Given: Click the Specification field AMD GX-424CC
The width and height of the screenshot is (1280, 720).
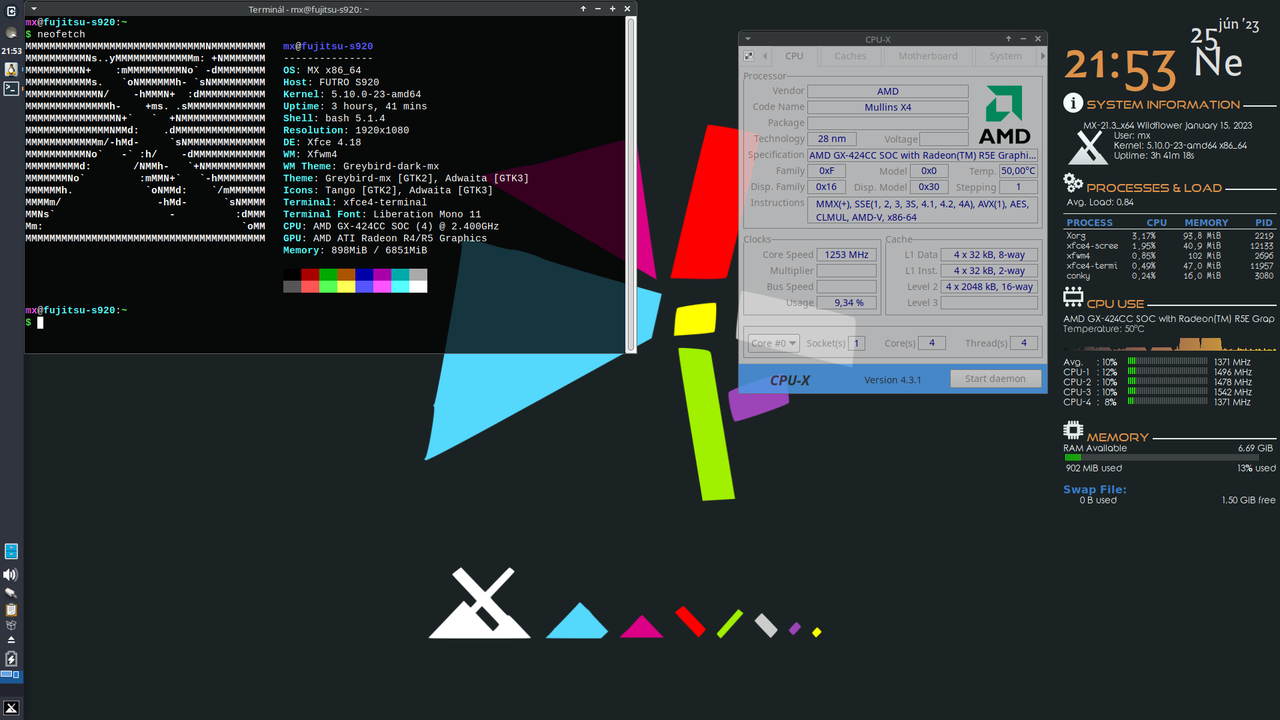Looking at the screenshot, I should click(x=923, y=155).
